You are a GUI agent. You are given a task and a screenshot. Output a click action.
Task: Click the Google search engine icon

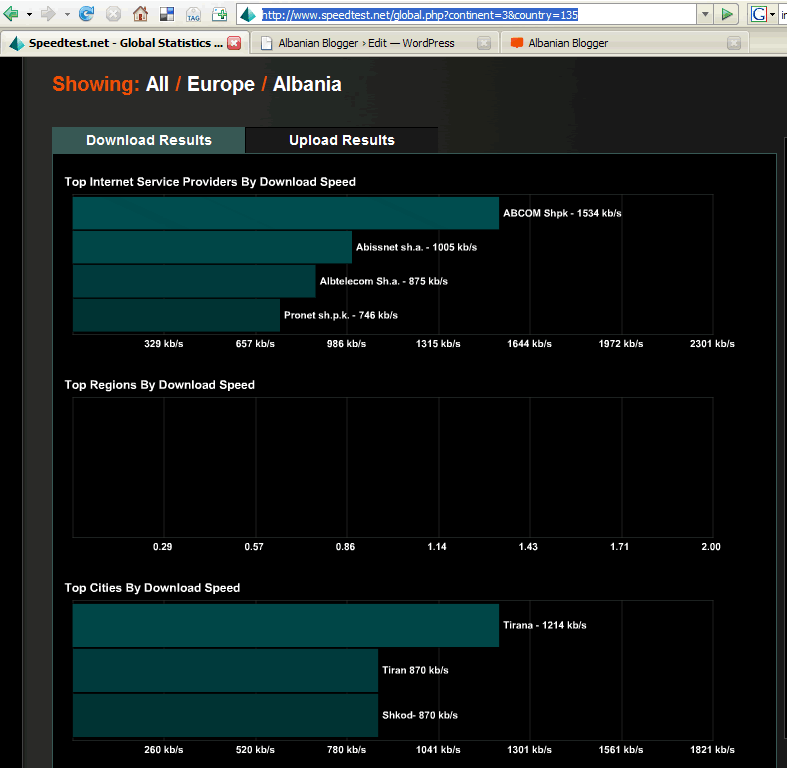pos(758,15)
